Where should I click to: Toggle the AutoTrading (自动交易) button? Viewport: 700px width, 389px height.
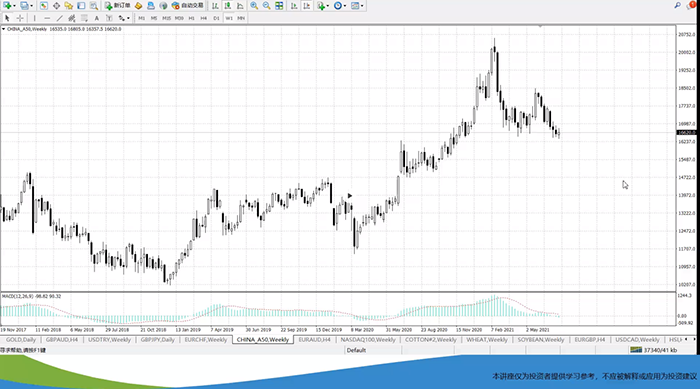coord(188,6)
